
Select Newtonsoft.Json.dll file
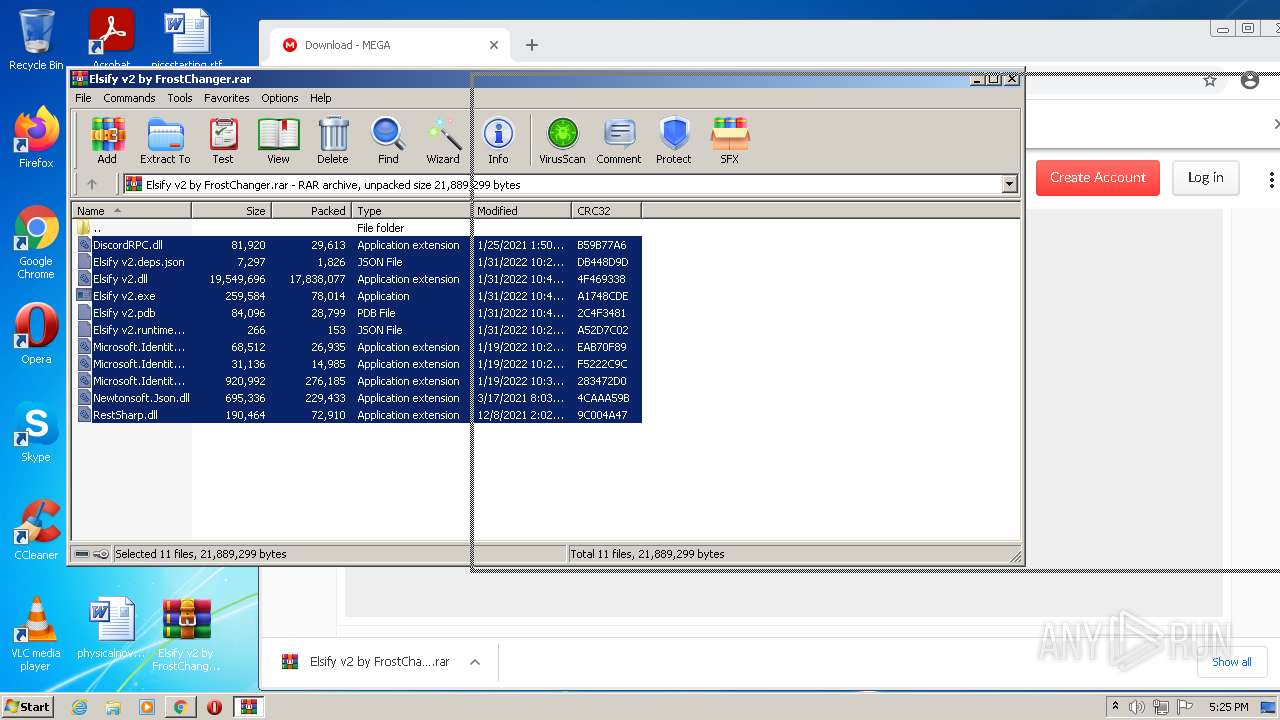(357, 398)
